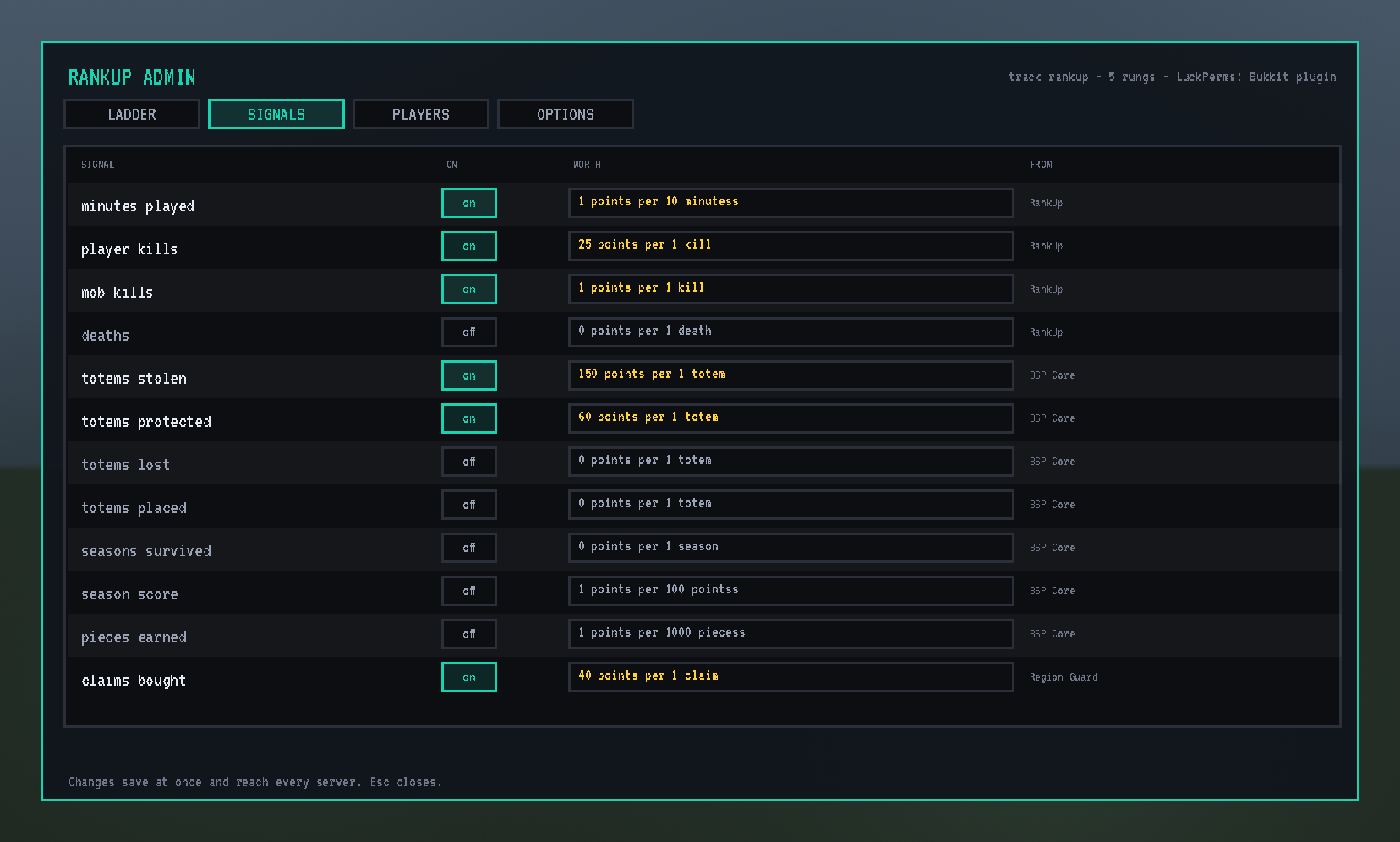The image size is (1400, 842).
Task: Enable the pieces earned signal
Action: [469, 634]
